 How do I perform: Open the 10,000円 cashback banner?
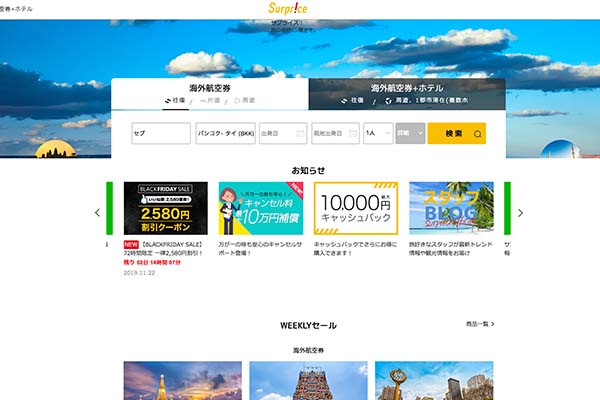[356, 208]
